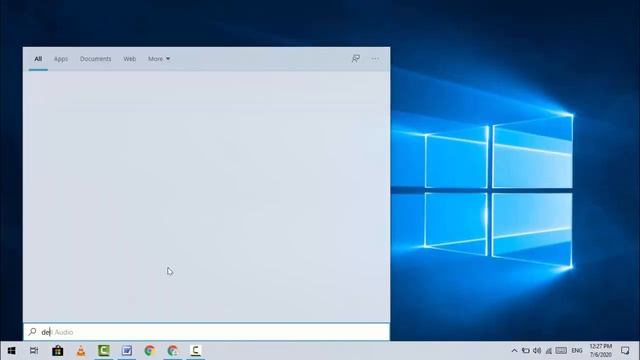Image resolution: width=640 pixels, height=360 pixels.
Task: Launch Microsoft Store from the taskbar
Action: [x=58, y=351]
